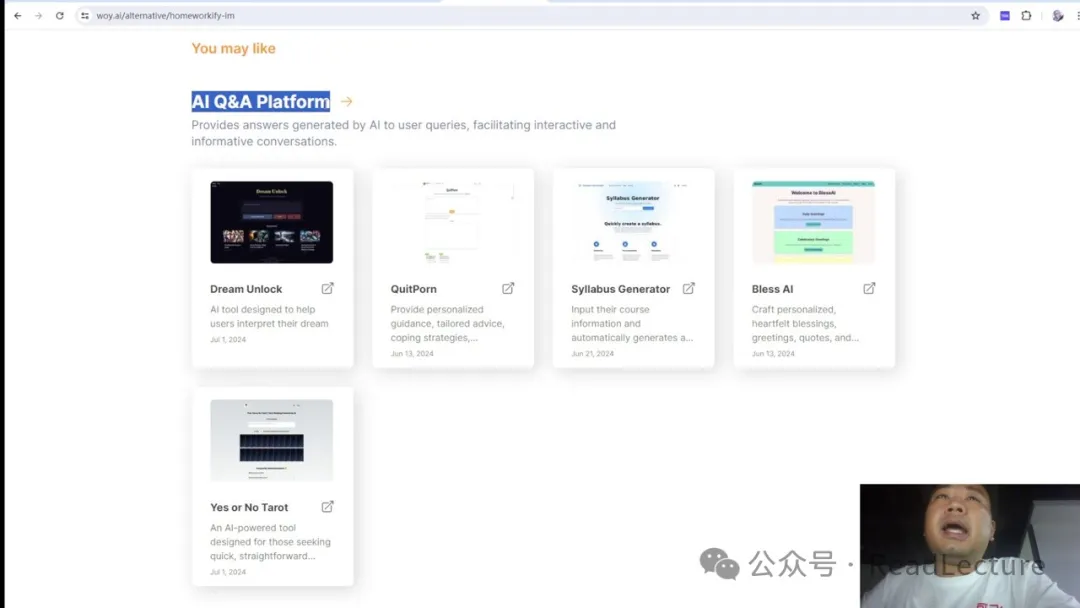Select the Yes or No Tarot thumbnail
Screen dimensions: 1080x608
[271, 440]
